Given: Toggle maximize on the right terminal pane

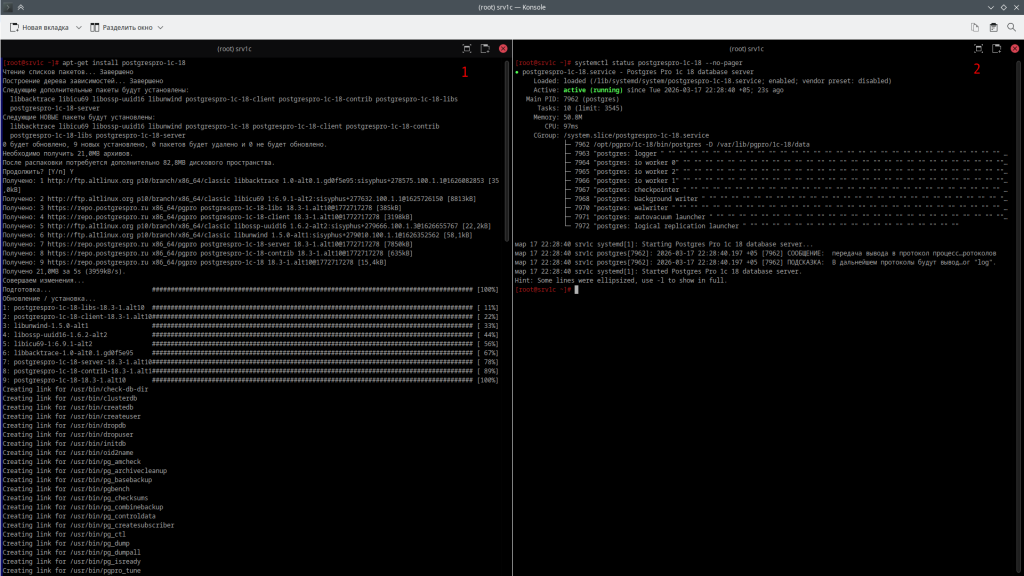Looking at the screenshot, I should 979,48.
